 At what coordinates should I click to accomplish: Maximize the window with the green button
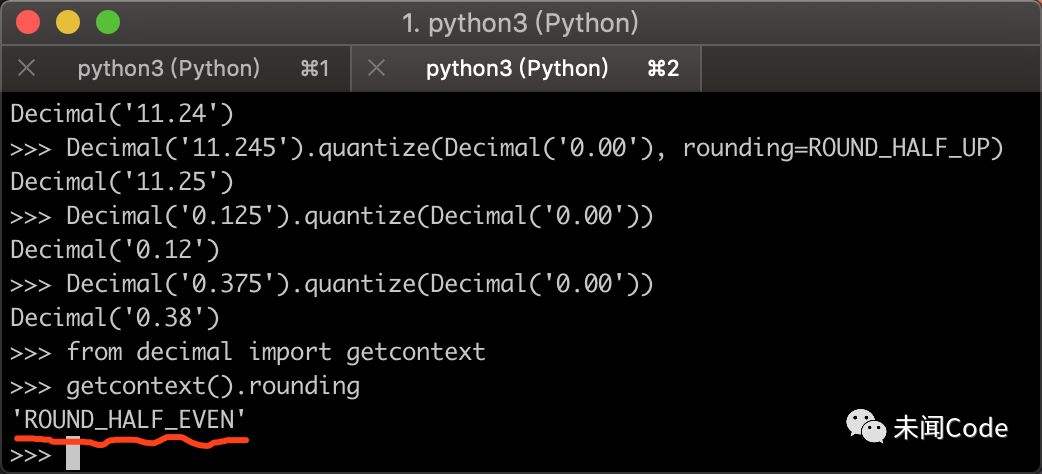[107, 22]
